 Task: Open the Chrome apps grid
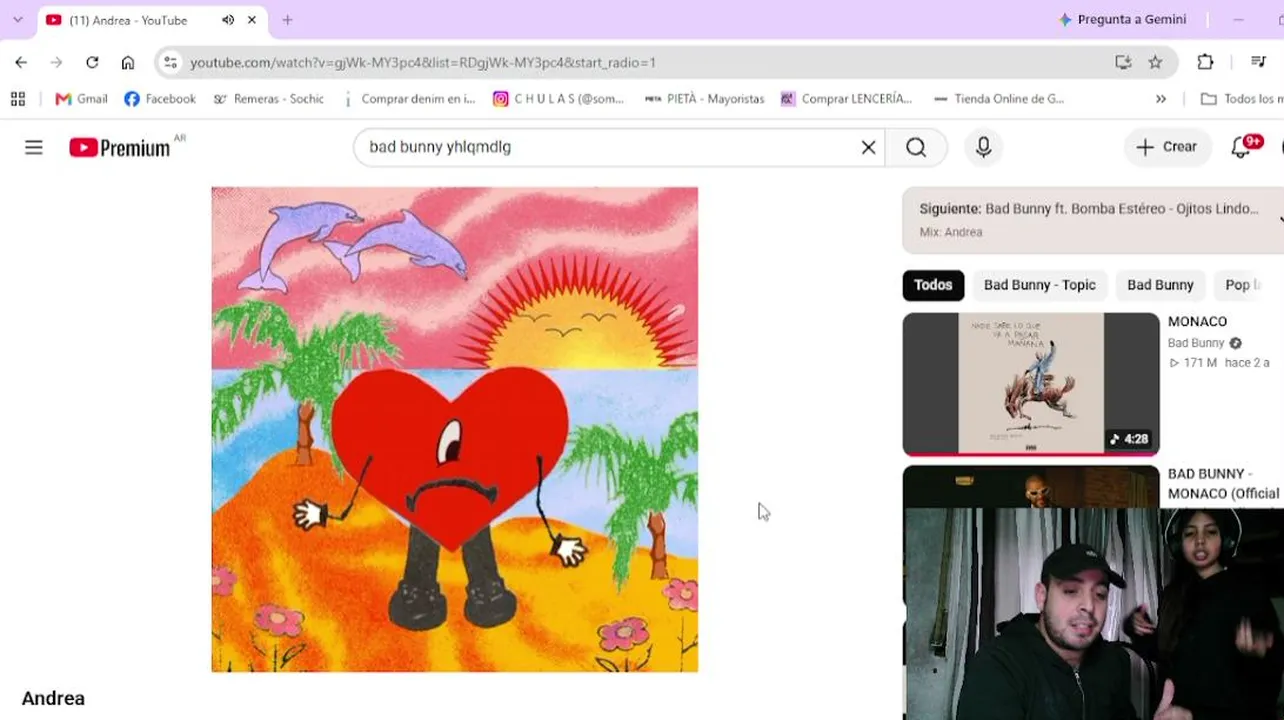(x=18, y=99)
